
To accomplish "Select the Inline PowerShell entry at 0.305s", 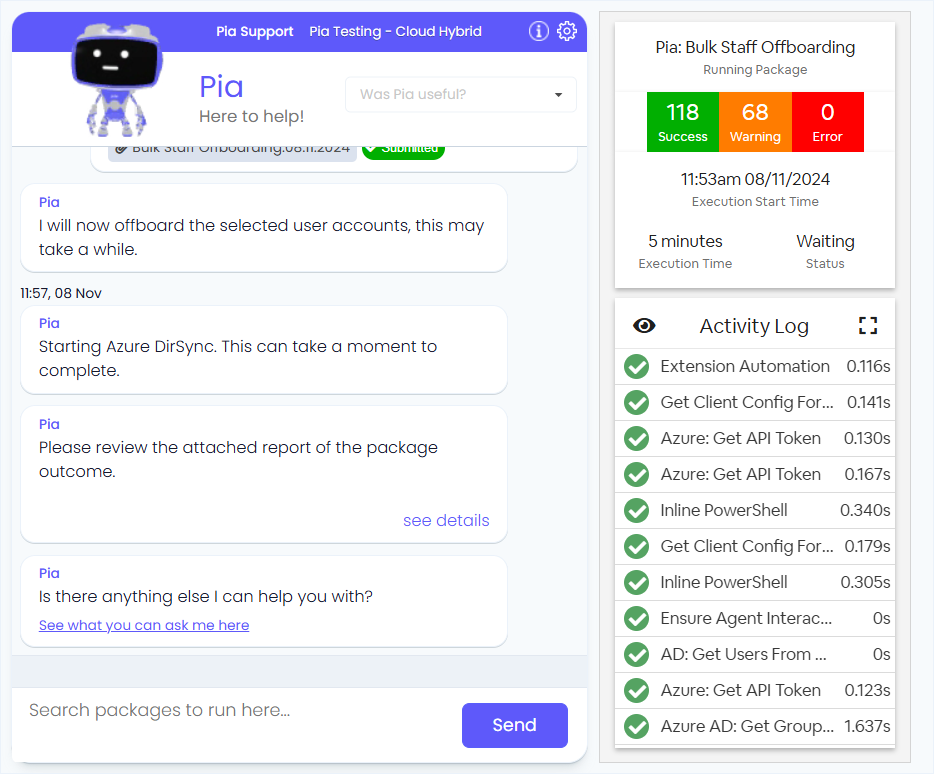I will [x=755, y=582].
